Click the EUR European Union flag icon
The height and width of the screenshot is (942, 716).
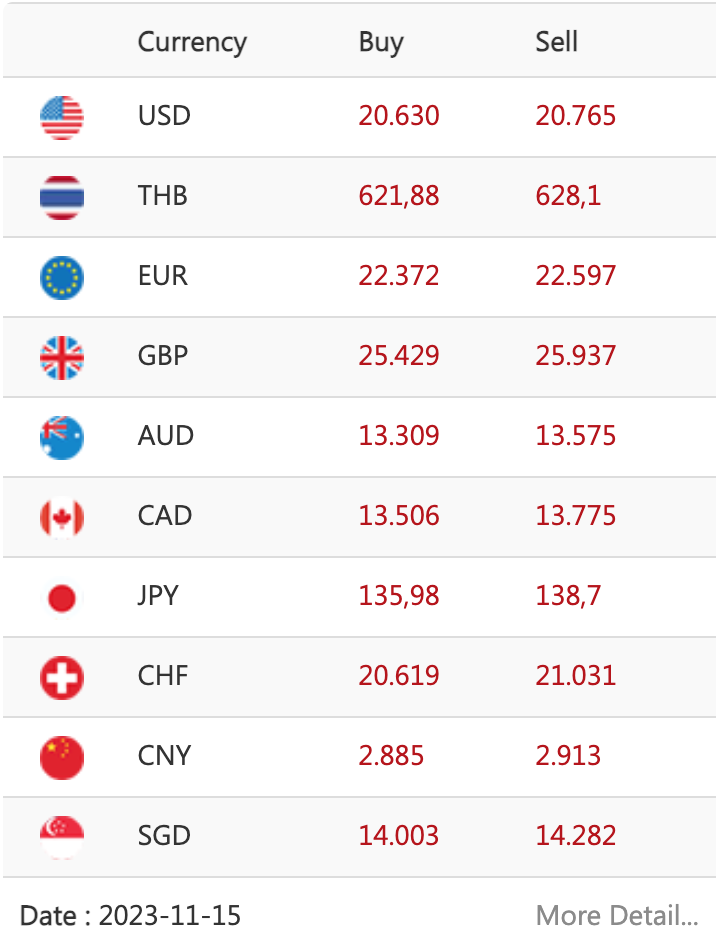click(61, 276)
